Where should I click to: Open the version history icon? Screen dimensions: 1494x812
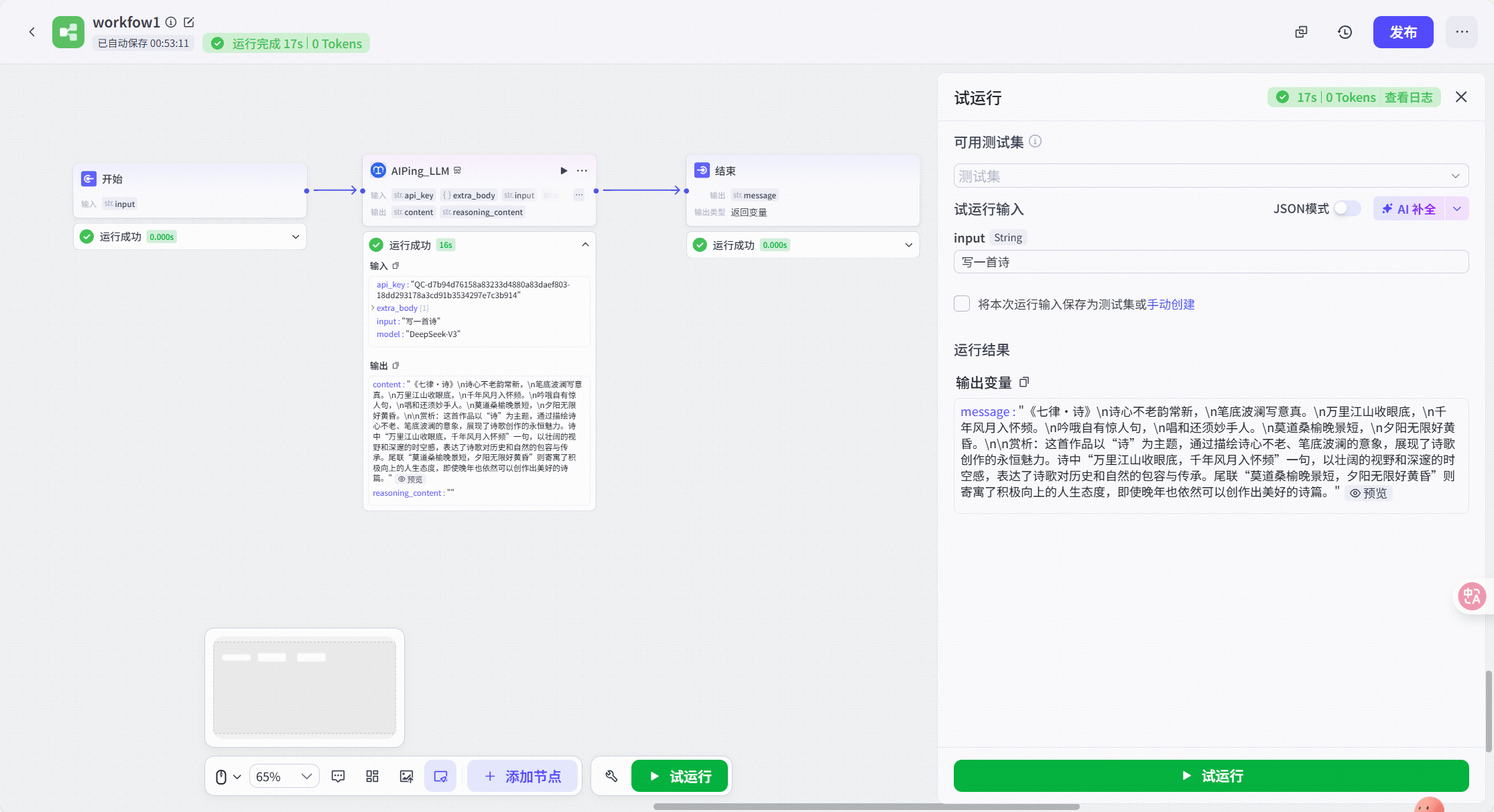click(1345, 31)
